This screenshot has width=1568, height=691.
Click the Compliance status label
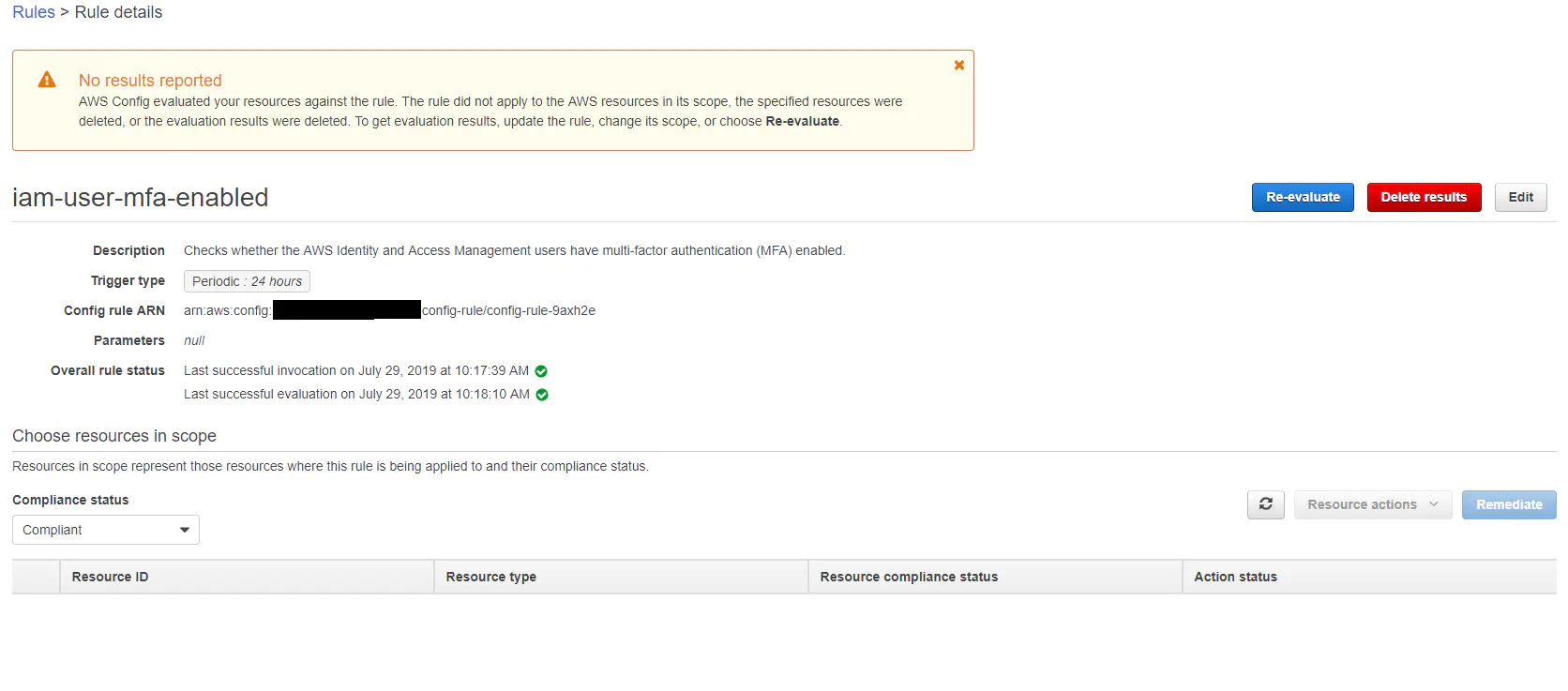click(x=70, y=500)
